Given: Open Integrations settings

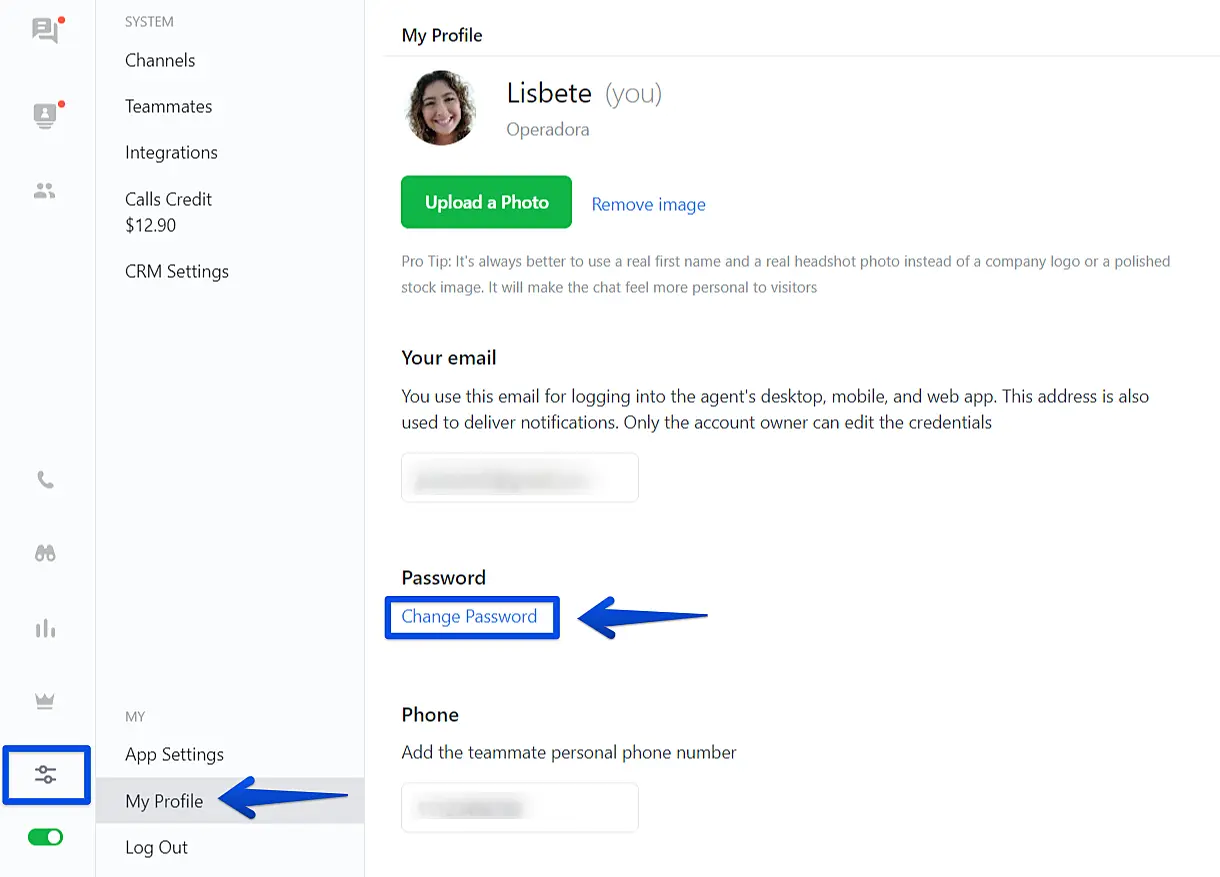Looking at the screenshot, I should (x=171, y=152).
